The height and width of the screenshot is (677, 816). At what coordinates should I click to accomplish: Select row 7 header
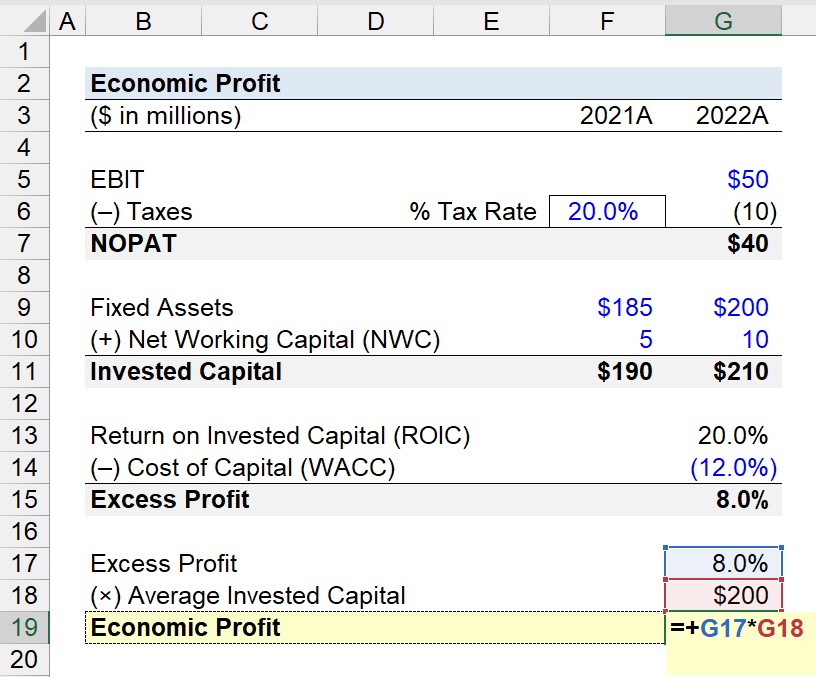pyautogui.click(x=24, y=244)
